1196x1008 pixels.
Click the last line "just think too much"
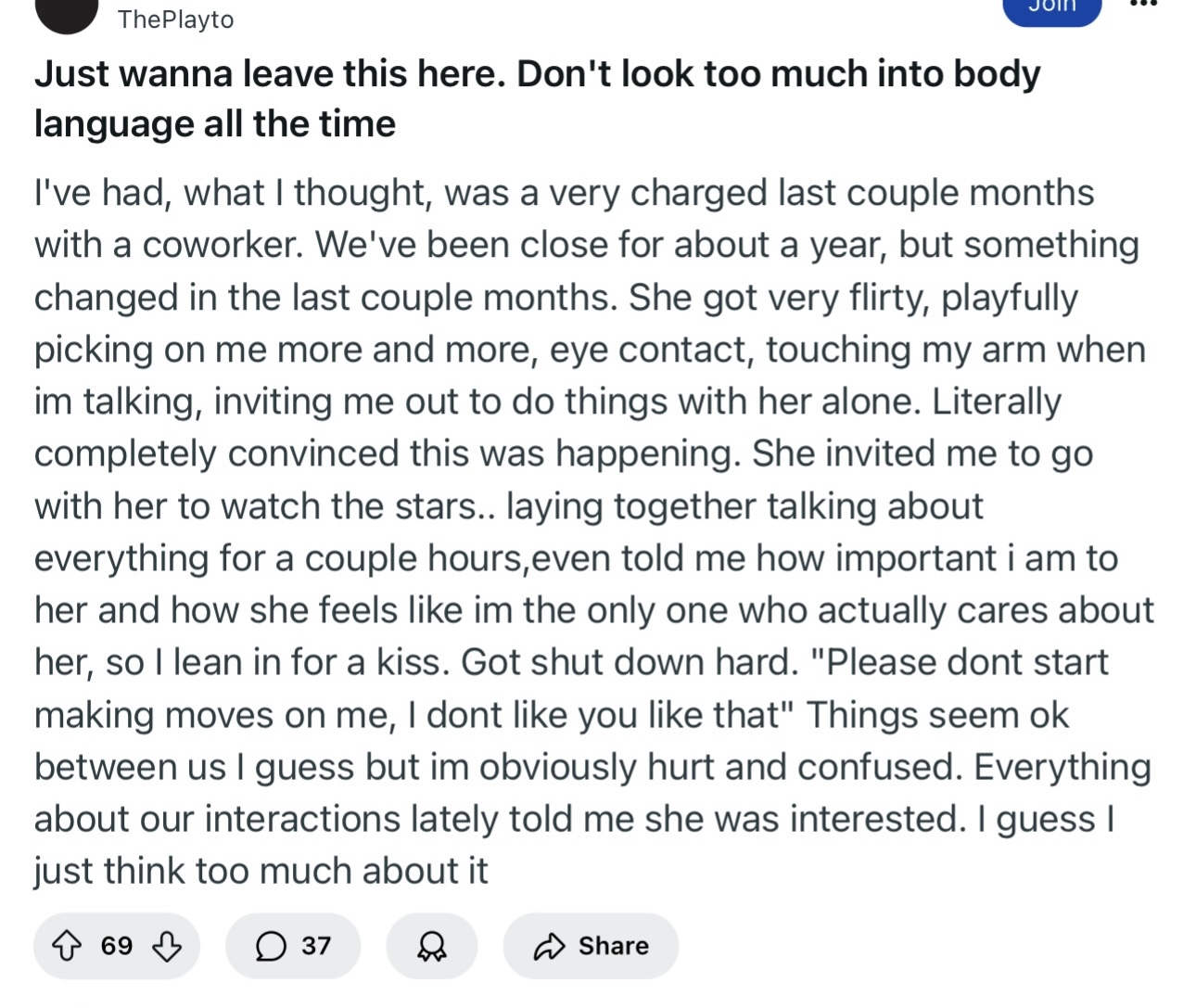[x=261, y=871]
